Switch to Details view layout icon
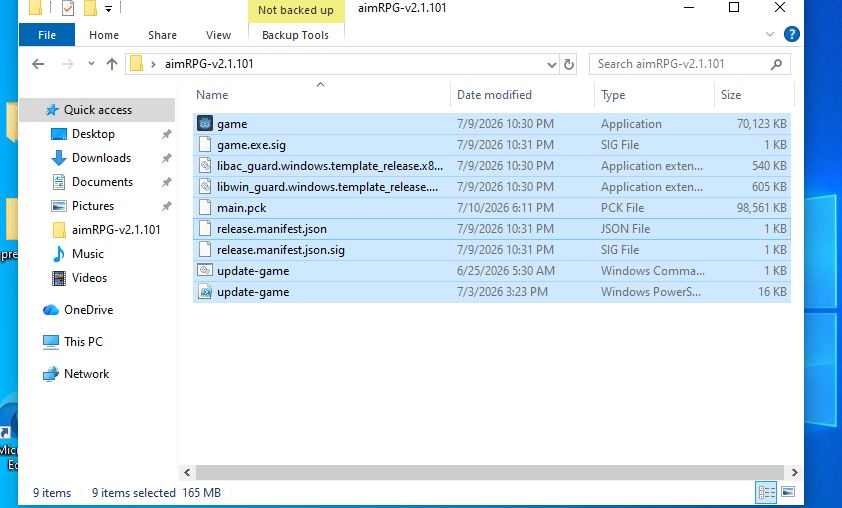Screen dimensions: 842x508 766,492
